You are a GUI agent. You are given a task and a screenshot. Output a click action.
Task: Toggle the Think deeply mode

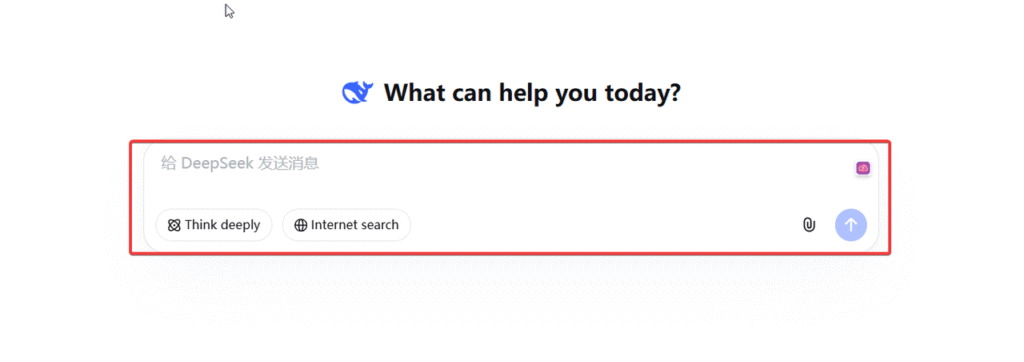[214, 225]
